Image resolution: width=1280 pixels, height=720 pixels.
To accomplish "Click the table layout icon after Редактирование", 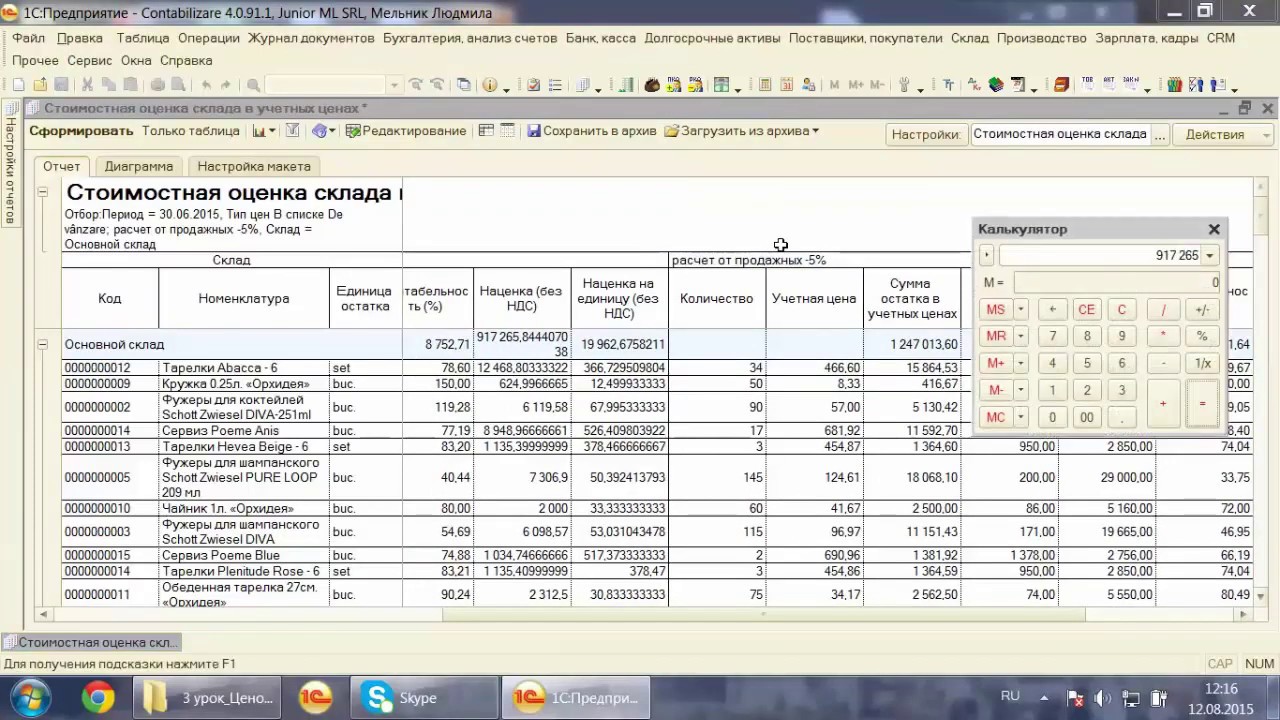I will point(486,131).
